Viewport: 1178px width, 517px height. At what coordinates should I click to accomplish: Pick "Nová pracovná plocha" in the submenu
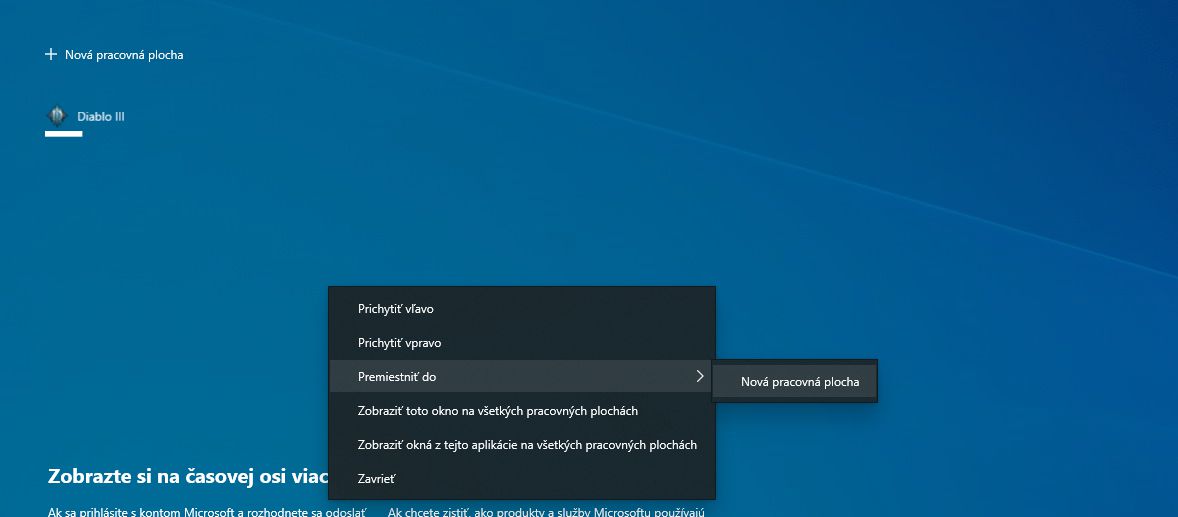(795, 382)
